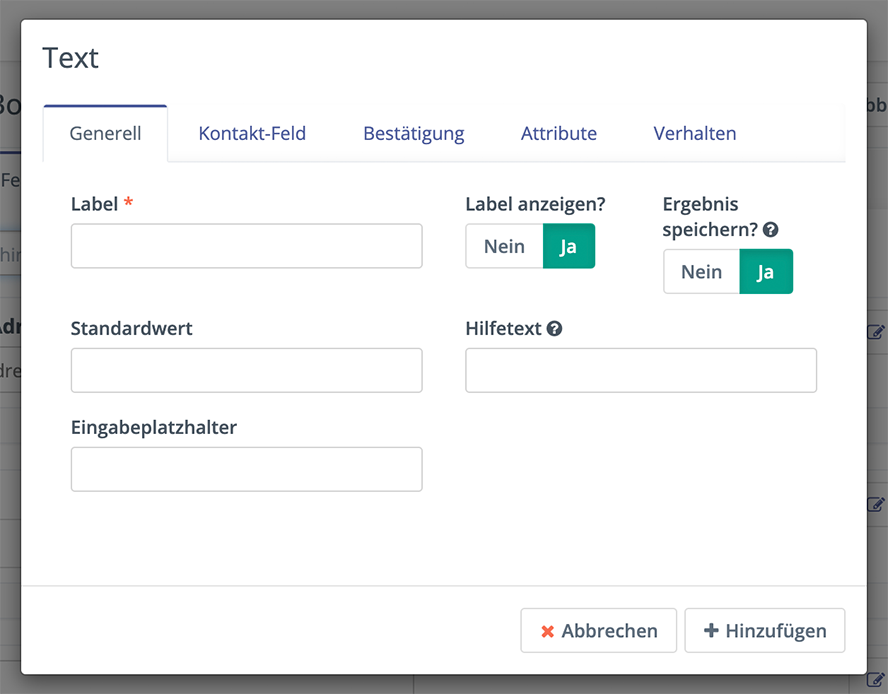Select the Verhalten tab
Image resolution: width=888 pixels, height=694 pixels.
point(694,133)
